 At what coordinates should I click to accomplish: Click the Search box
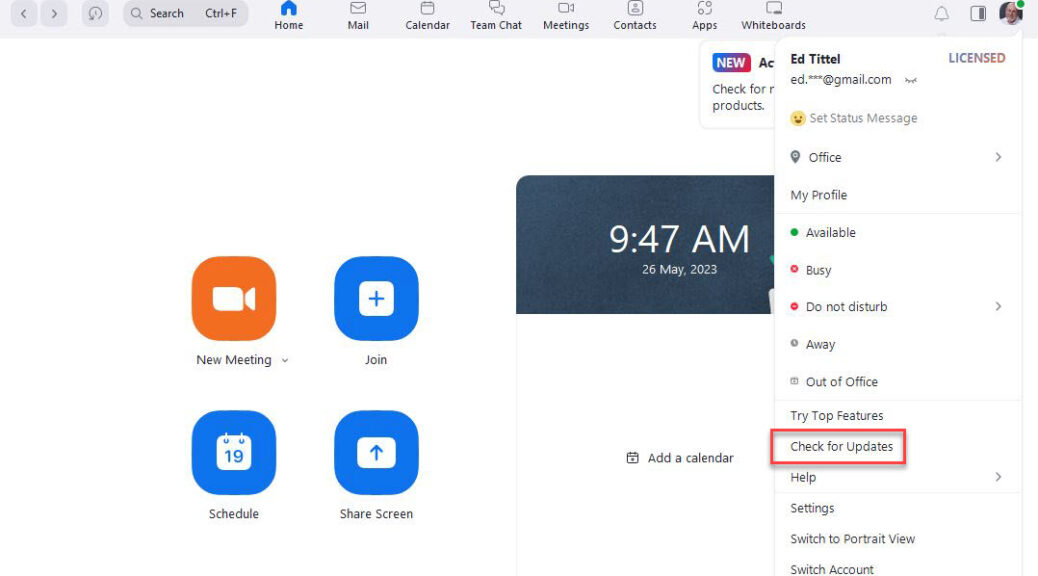(185, 13)
